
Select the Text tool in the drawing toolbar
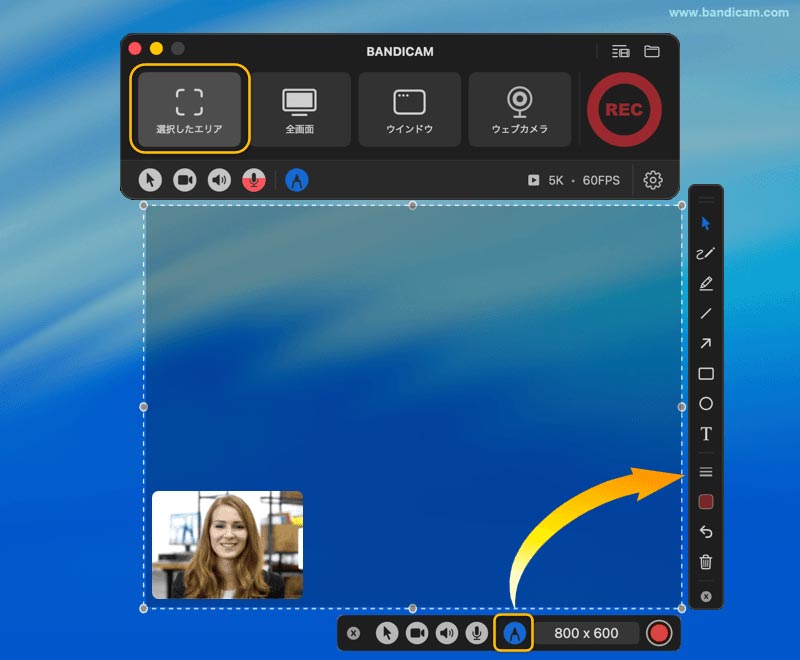[706, 433]
